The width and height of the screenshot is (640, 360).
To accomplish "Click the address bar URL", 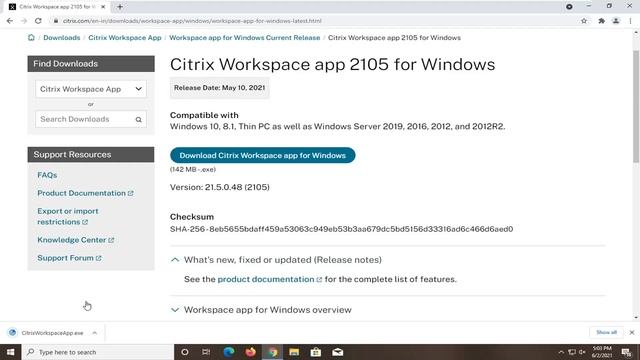I will coord(192,21).
